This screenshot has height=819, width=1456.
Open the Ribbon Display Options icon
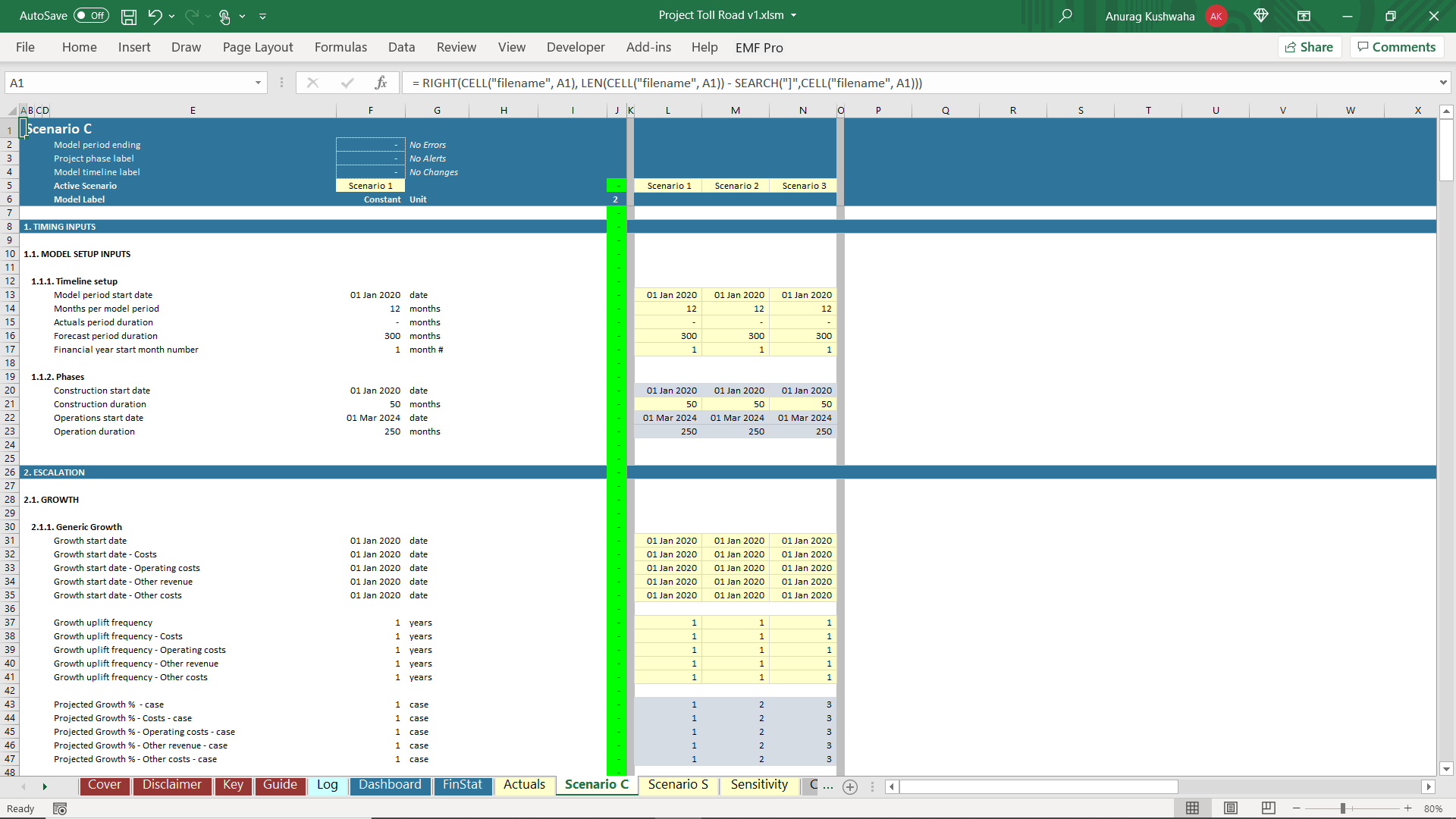(1304, 16)
